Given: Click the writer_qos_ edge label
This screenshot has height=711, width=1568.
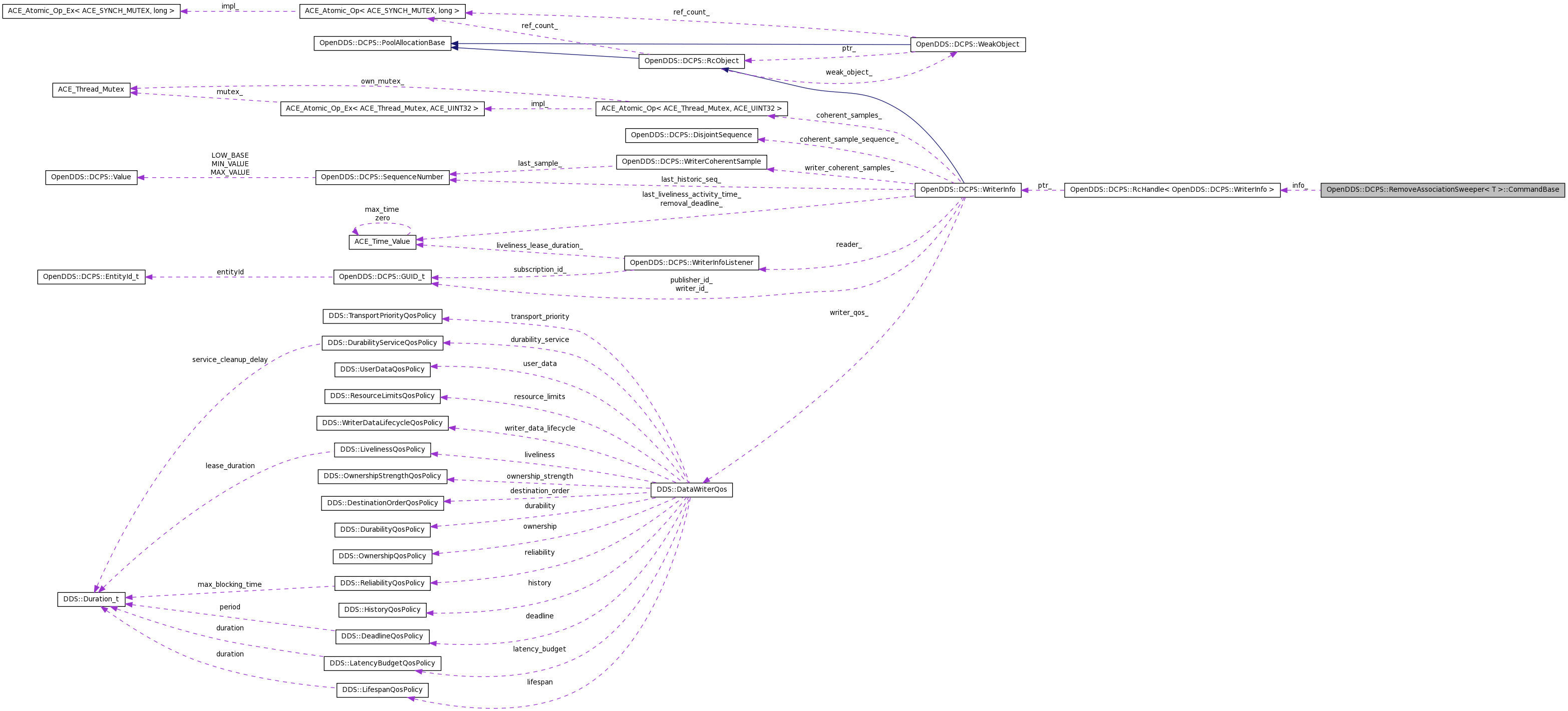Looking at the screenshot, I should (x=848, y=313).
